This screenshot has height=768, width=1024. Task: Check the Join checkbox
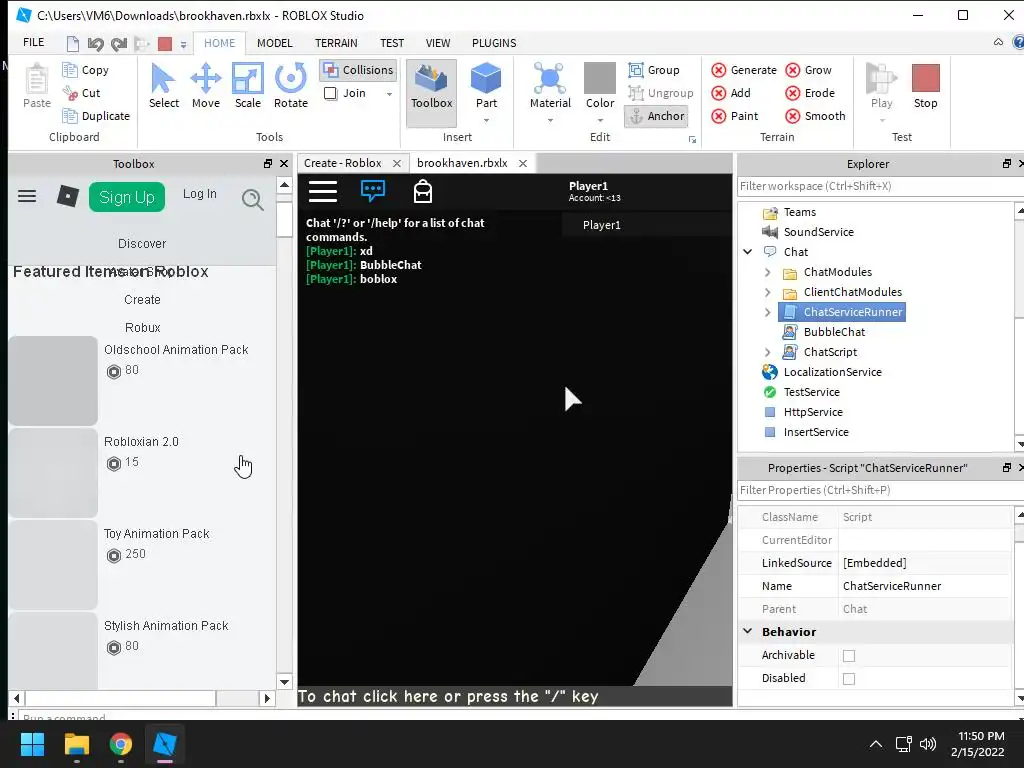tap(330, 93)
